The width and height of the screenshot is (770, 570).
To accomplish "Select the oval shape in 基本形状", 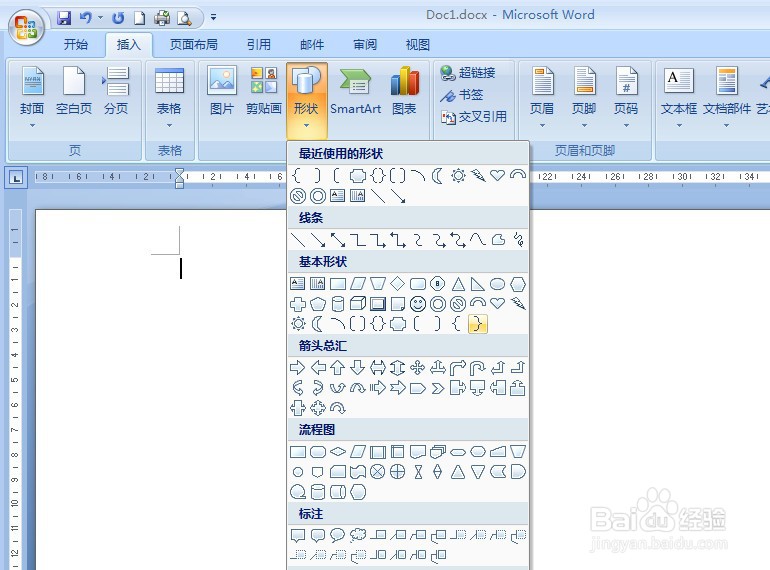I will [x=497, y=284].
